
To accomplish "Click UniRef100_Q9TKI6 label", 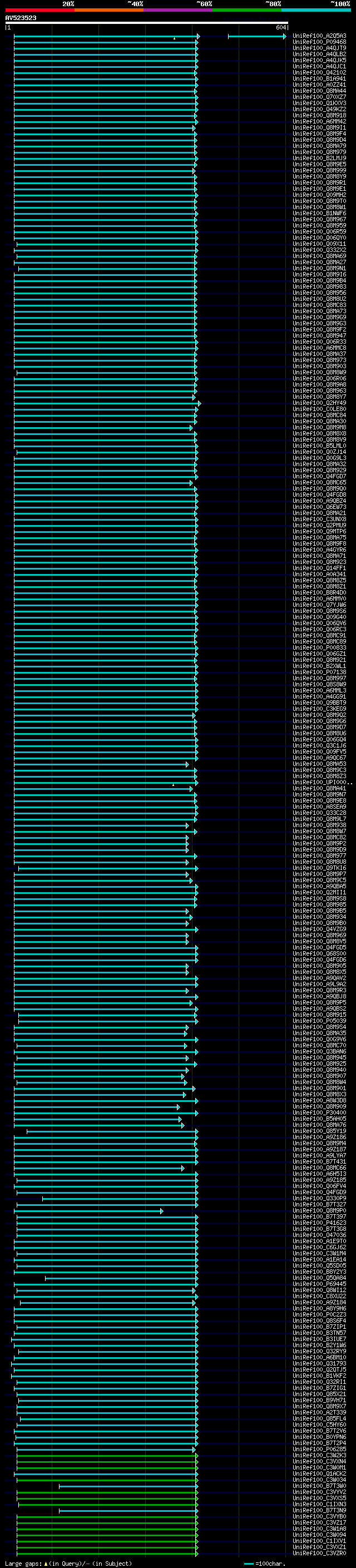I will point(319,869).
